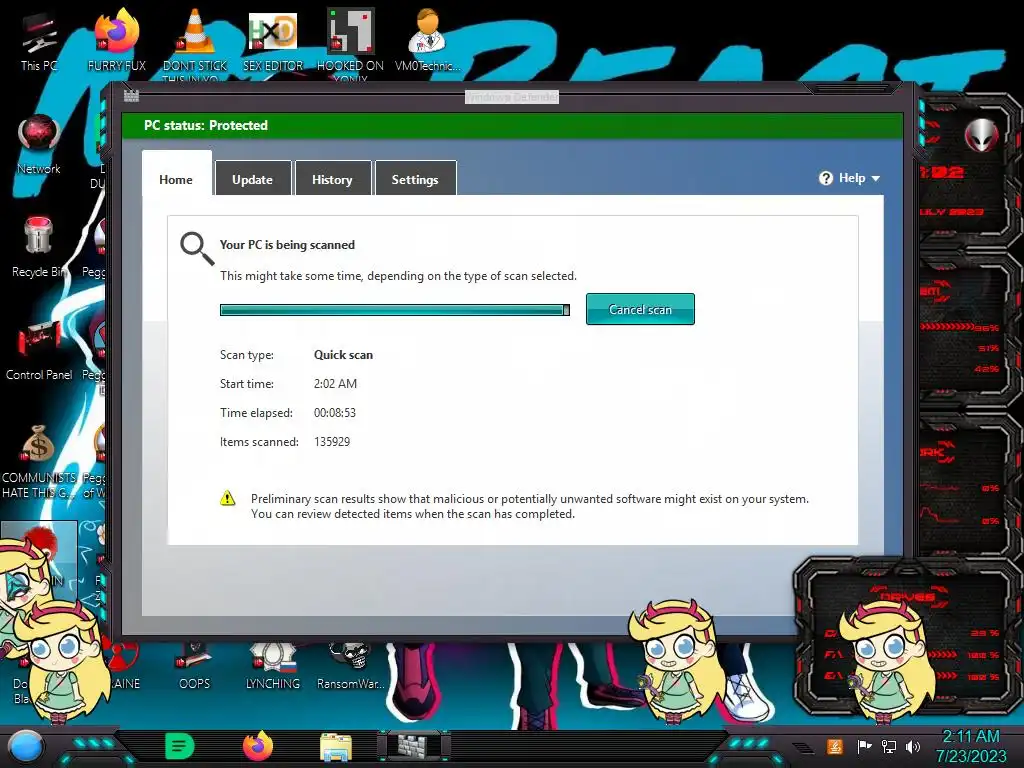Click items scanned count '135929'
Screen dimensions: 1024x768
[x=332, y=441]
